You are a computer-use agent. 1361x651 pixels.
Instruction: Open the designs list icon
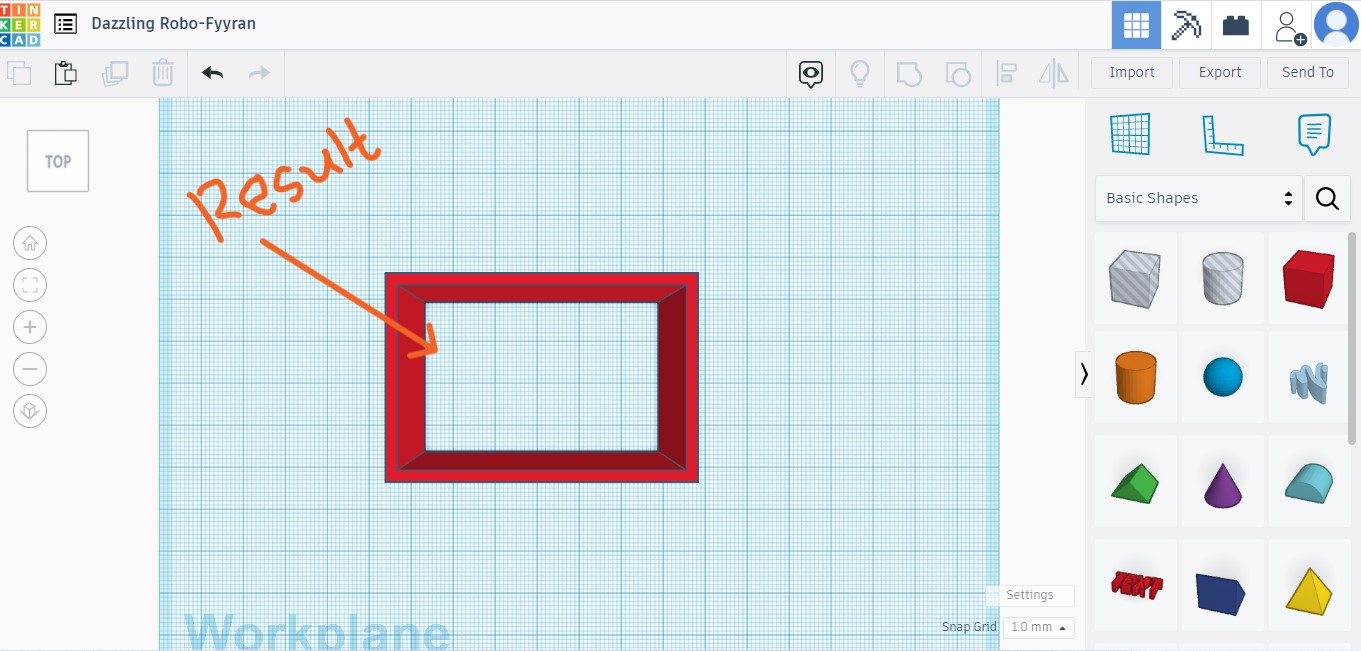(x=66, y=24)
